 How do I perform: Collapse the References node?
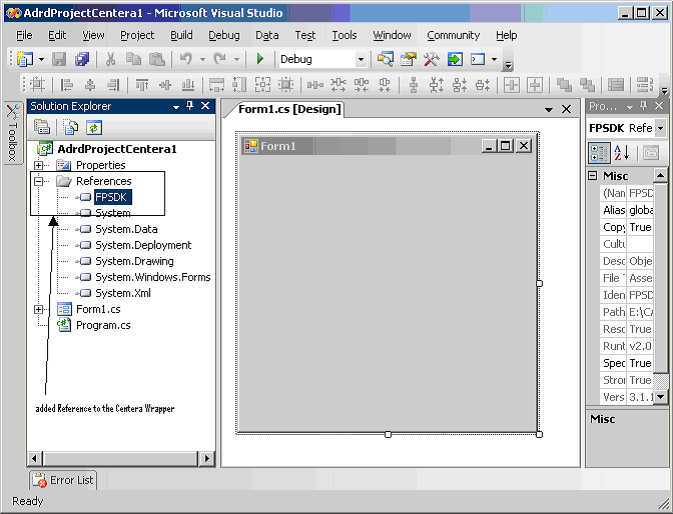[x=39, y=181]
